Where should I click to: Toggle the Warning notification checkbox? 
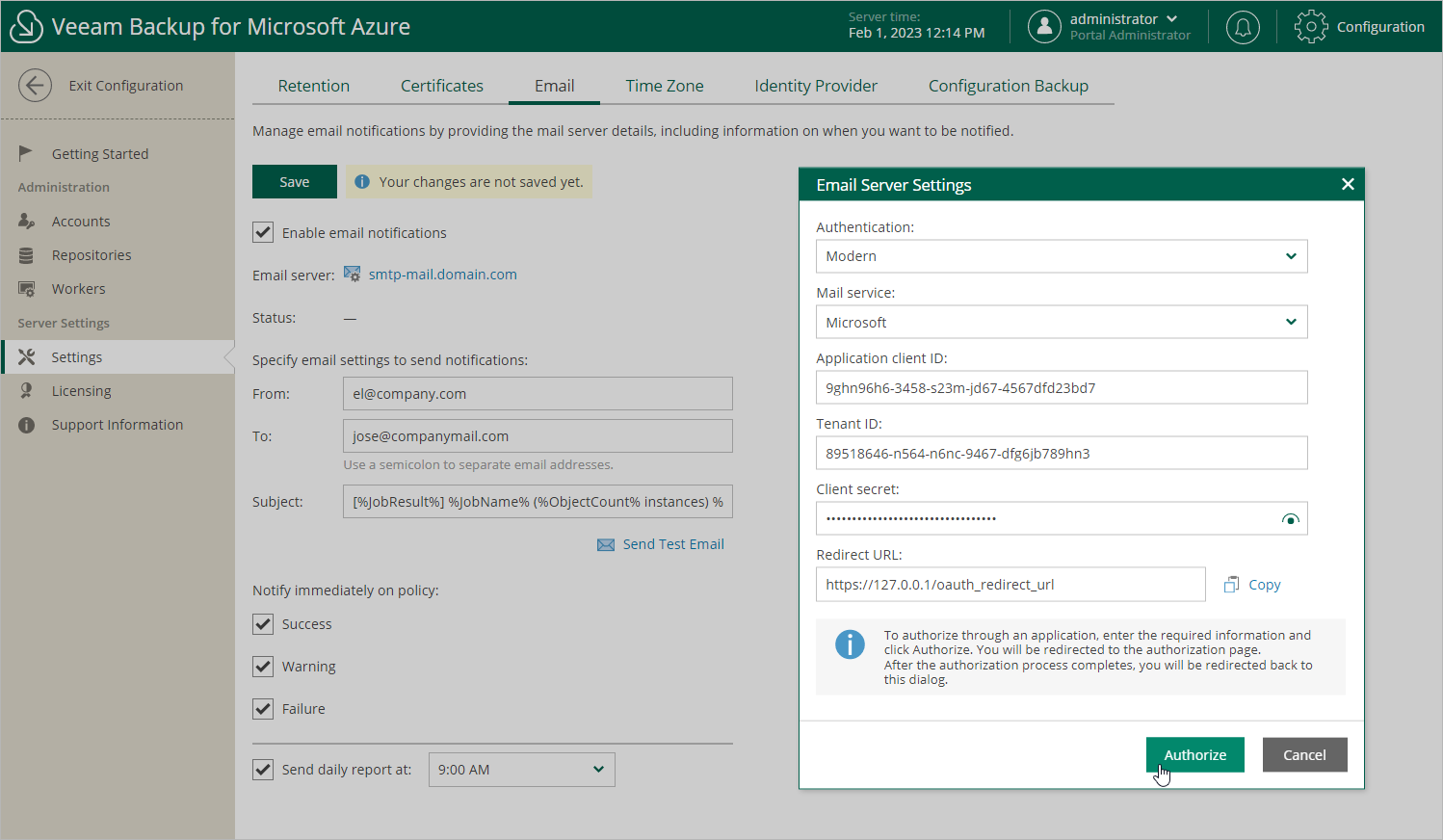click(x=263, y=667)
